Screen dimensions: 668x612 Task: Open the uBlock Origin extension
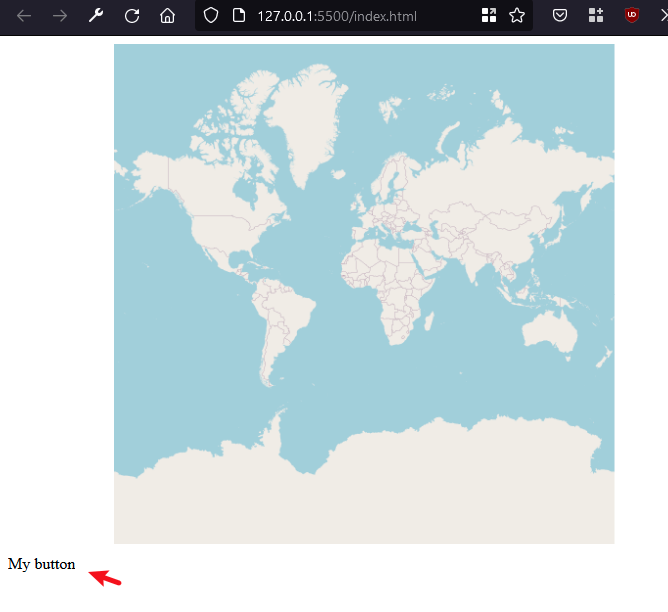(631, 15)
